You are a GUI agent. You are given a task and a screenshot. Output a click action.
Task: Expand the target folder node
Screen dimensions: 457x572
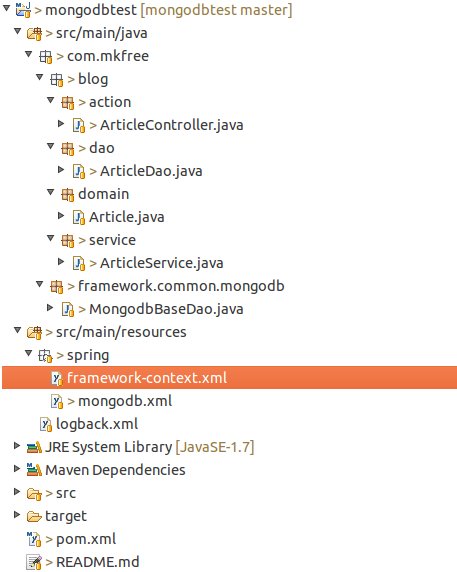point(17,514)
